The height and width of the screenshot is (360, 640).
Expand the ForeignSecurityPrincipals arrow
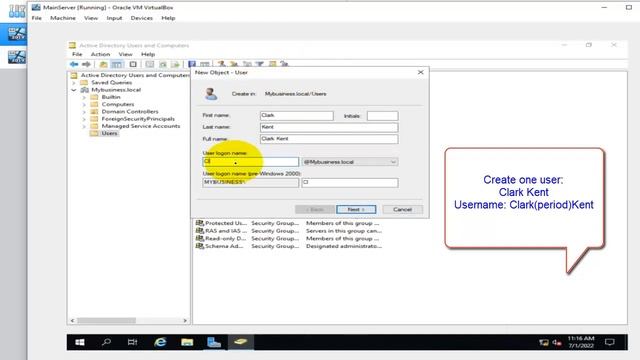[x=84, y=119]
